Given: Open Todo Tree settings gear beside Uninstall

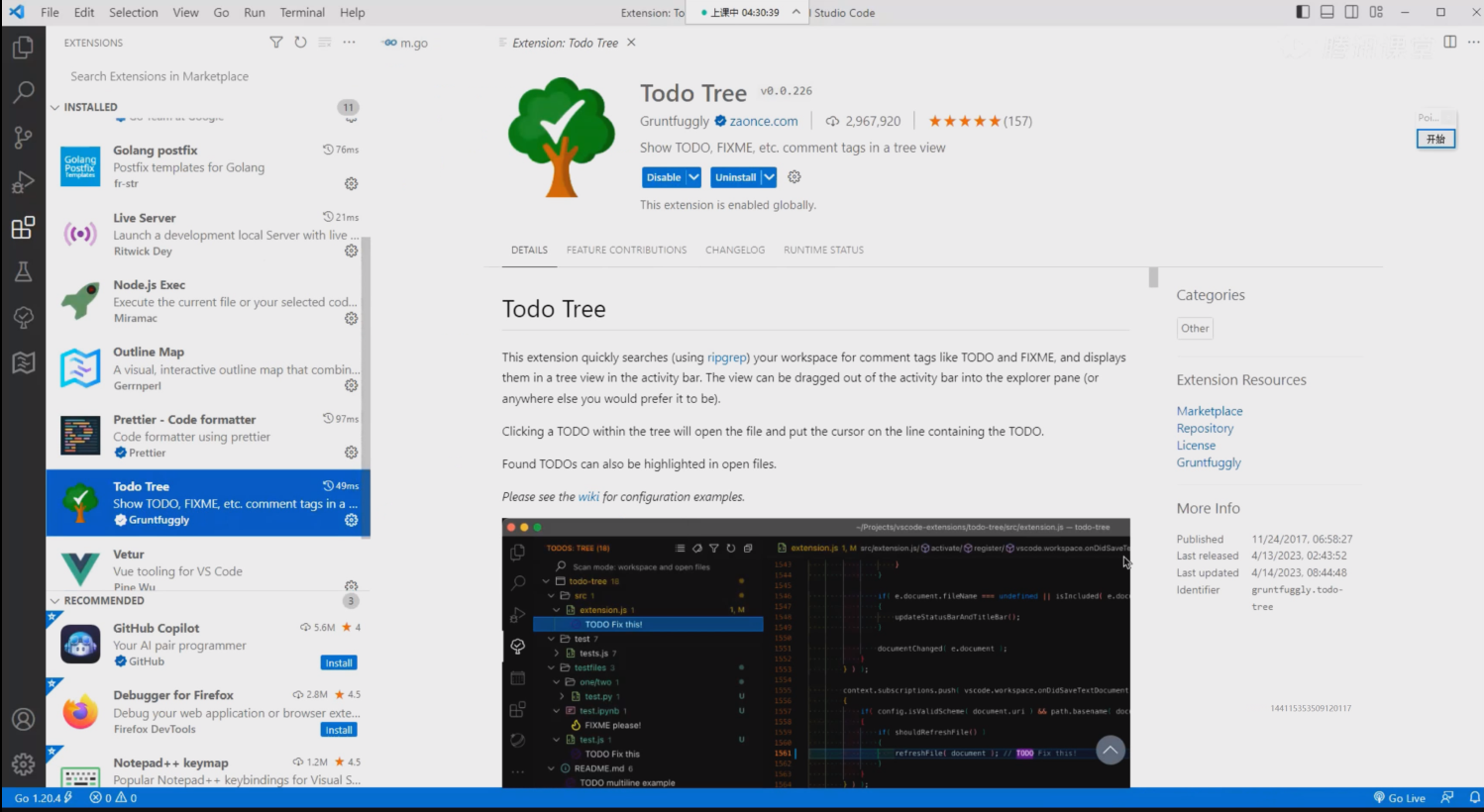Looking at the screenshot, I should [795, 177].
